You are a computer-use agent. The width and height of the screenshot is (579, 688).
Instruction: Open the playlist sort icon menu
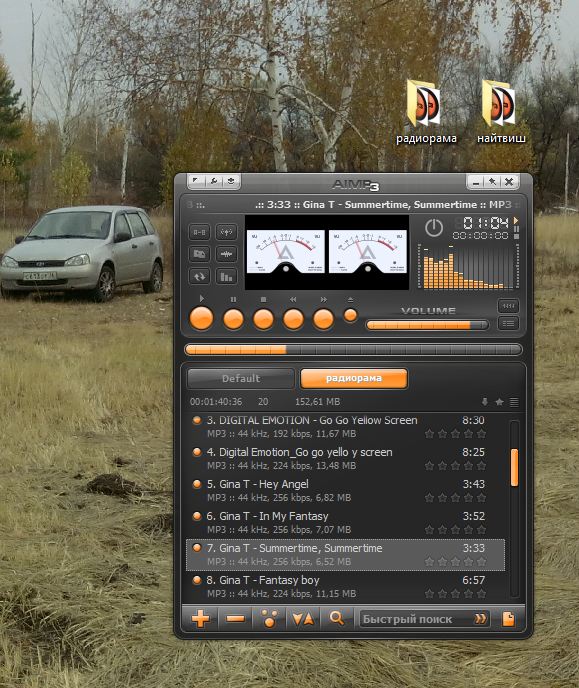[303, 619]
